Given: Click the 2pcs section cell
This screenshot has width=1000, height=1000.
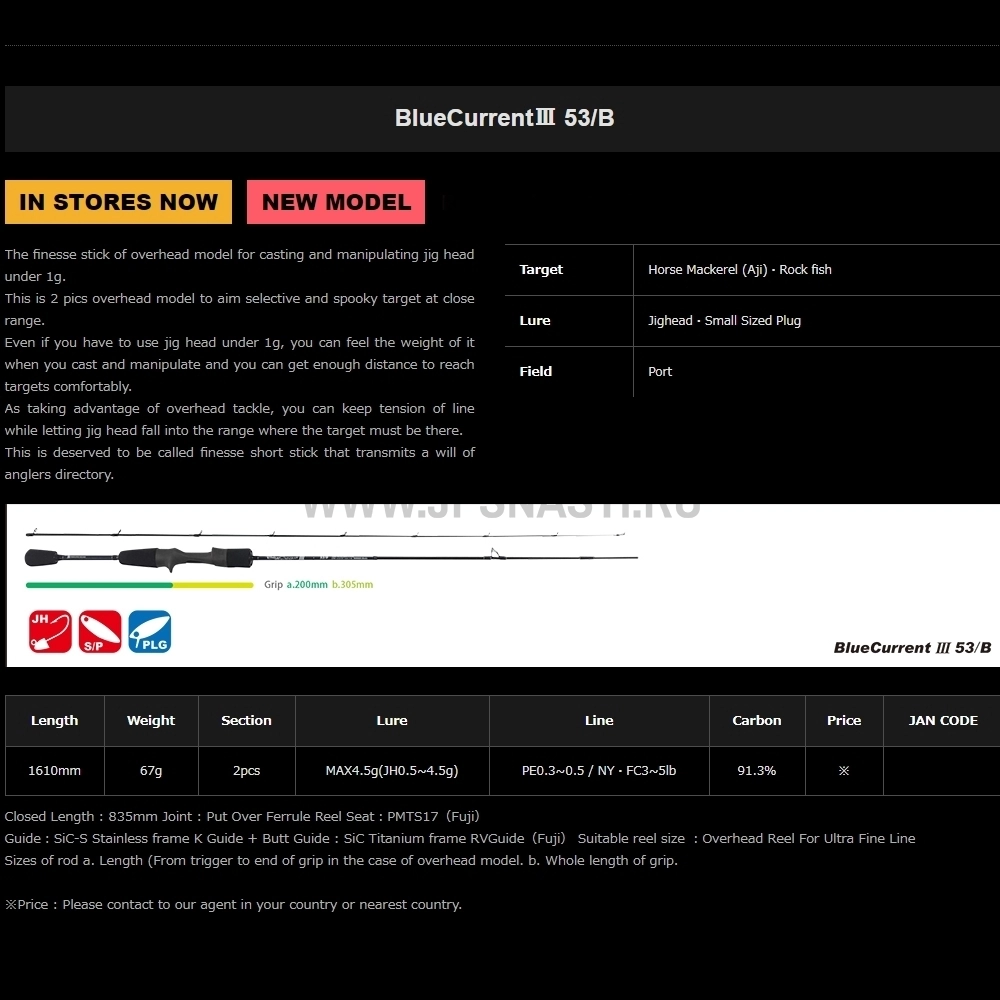Looking at the screenshot, I should [x=247, y=771].
